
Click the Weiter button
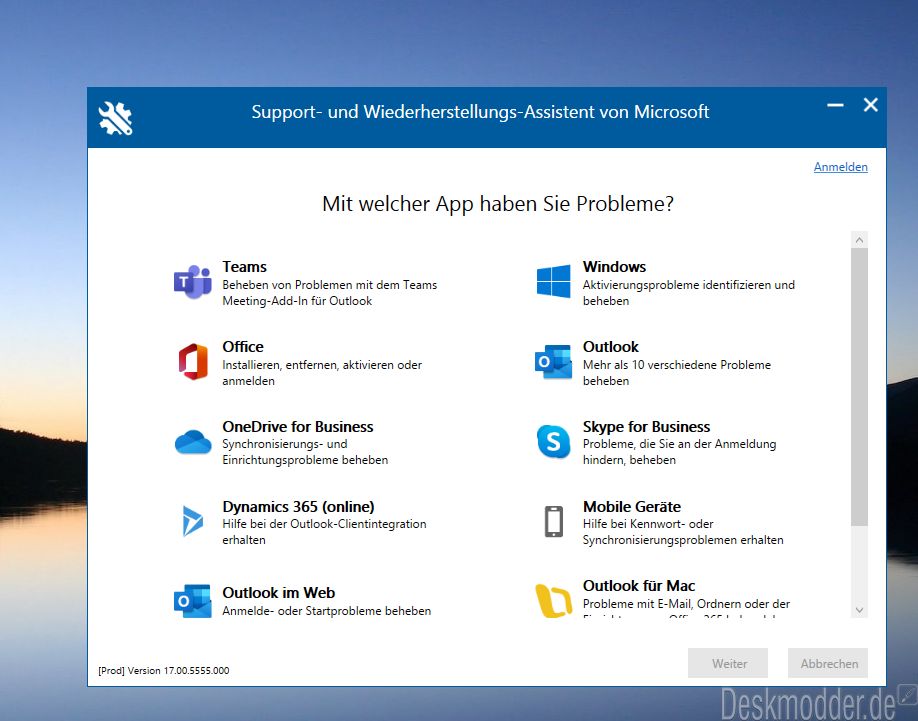[728, 663]
